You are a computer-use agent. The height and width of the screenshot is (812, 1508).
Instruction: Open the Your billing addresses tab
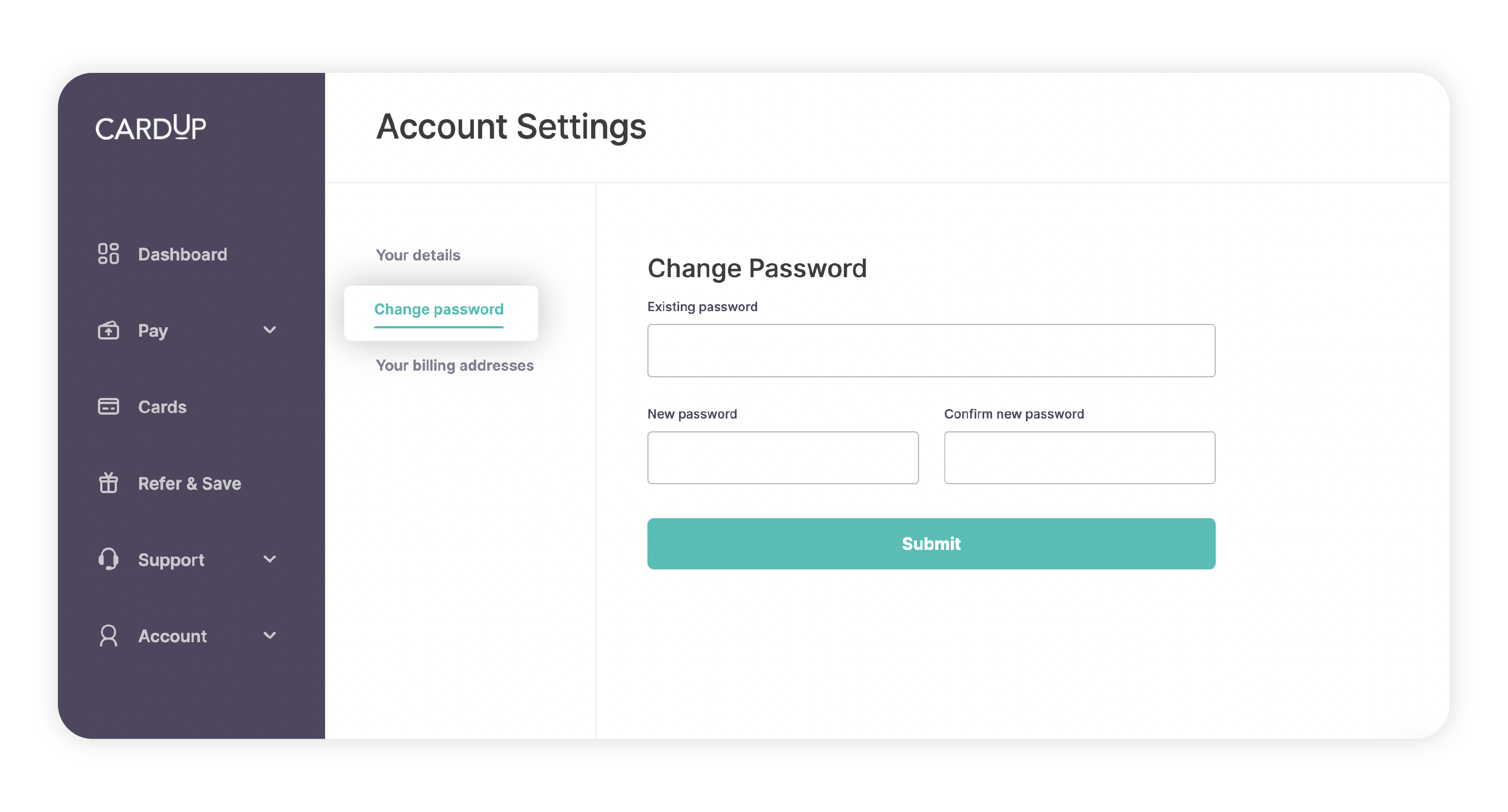click(x=455, y=365)
